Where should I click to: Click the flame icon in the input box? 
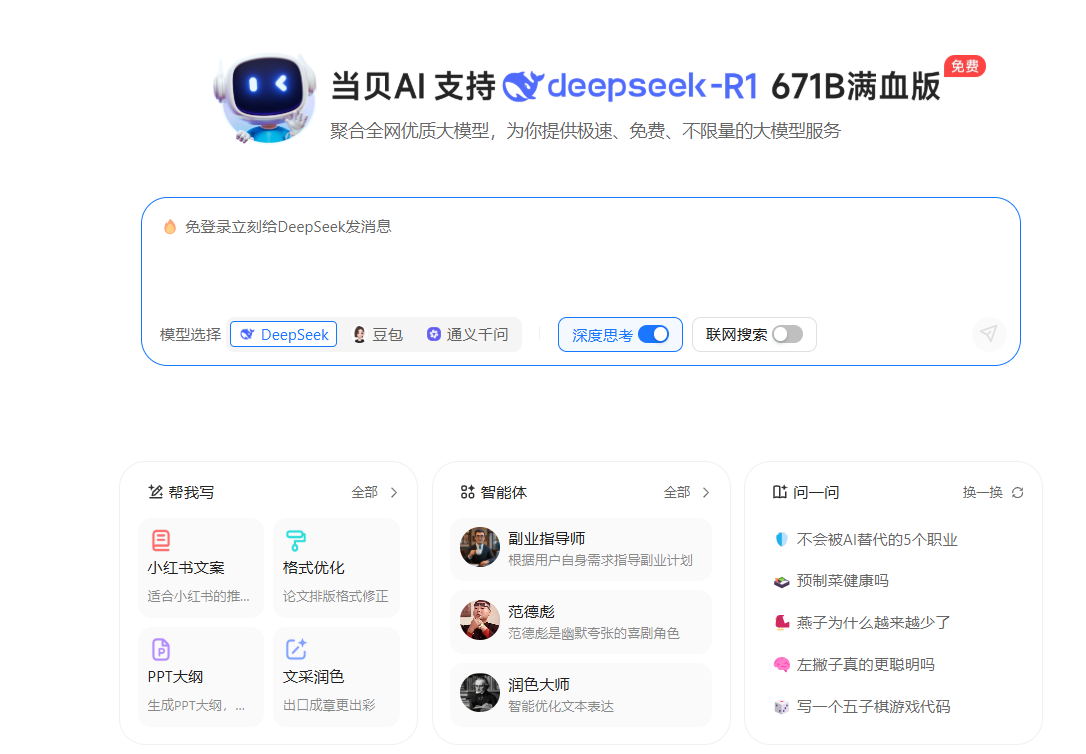170,226
